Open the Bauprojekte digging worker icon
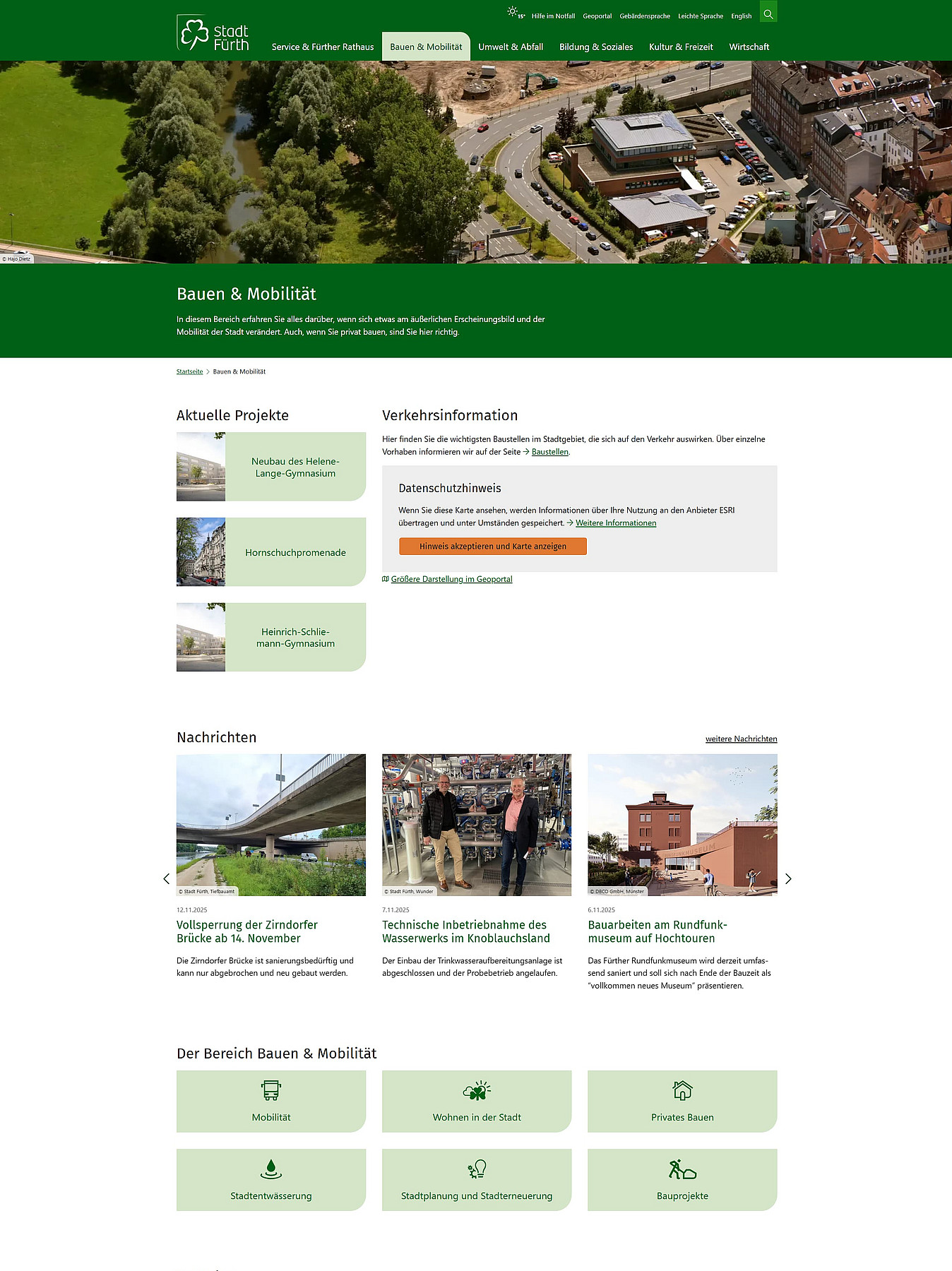This screenshot has width=952, height=1271. coord(682,1169)
